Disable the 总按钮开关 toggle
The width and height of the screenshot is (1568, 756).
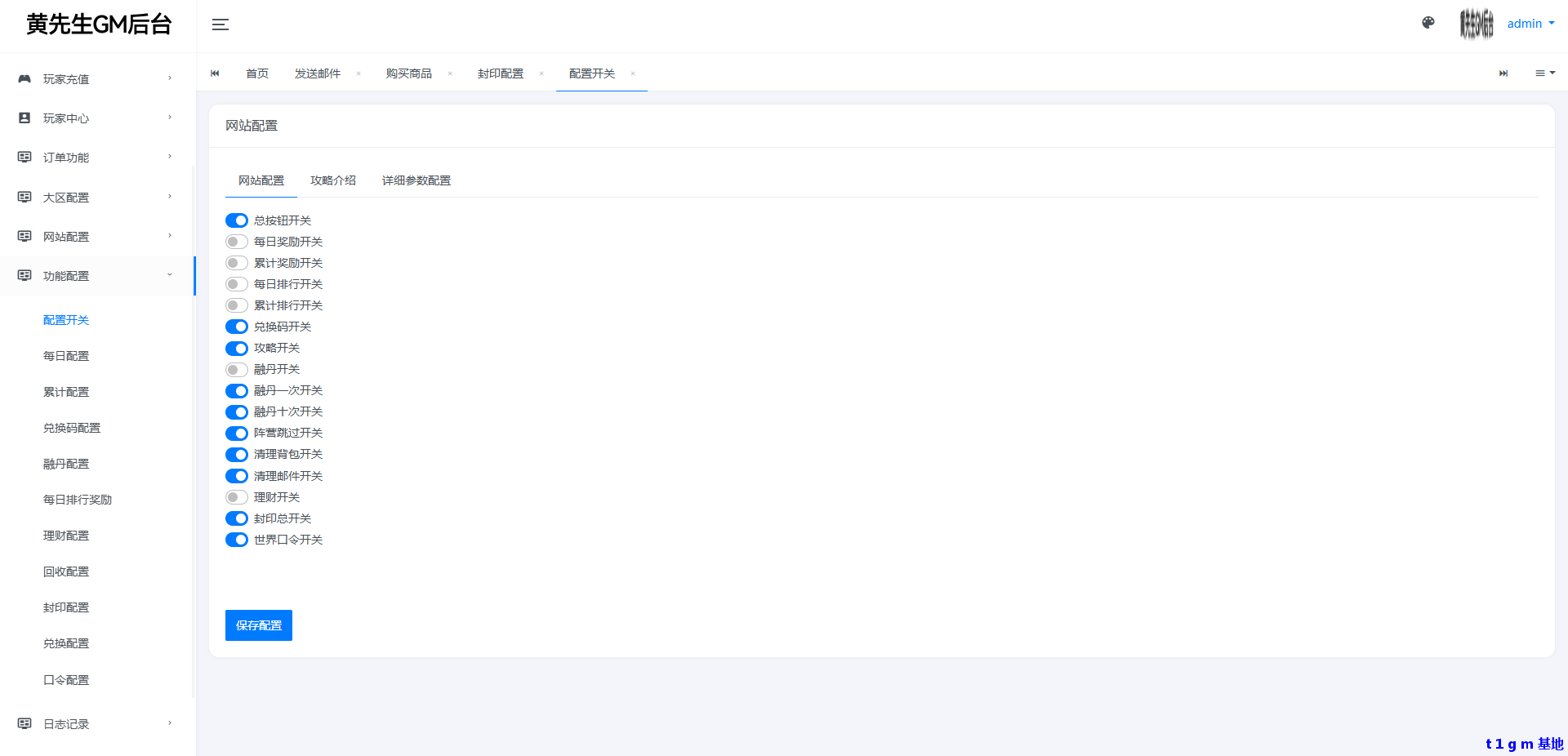point(237,220)
